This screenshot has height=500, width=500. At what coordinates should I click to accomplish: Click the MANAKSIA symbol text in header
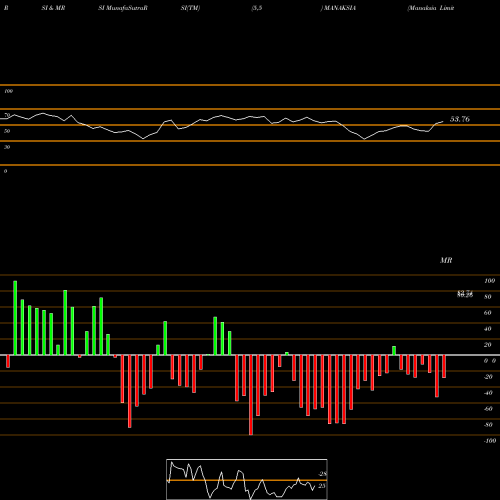point(340,8)
